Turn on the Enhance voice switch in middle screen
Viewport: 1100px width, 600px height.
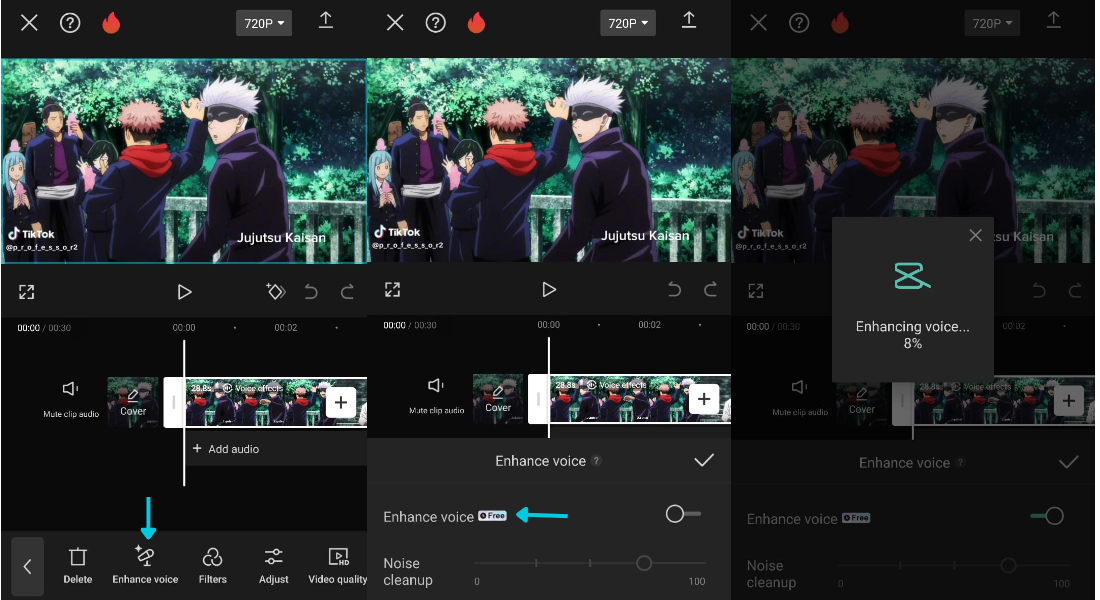click(683, 514)
